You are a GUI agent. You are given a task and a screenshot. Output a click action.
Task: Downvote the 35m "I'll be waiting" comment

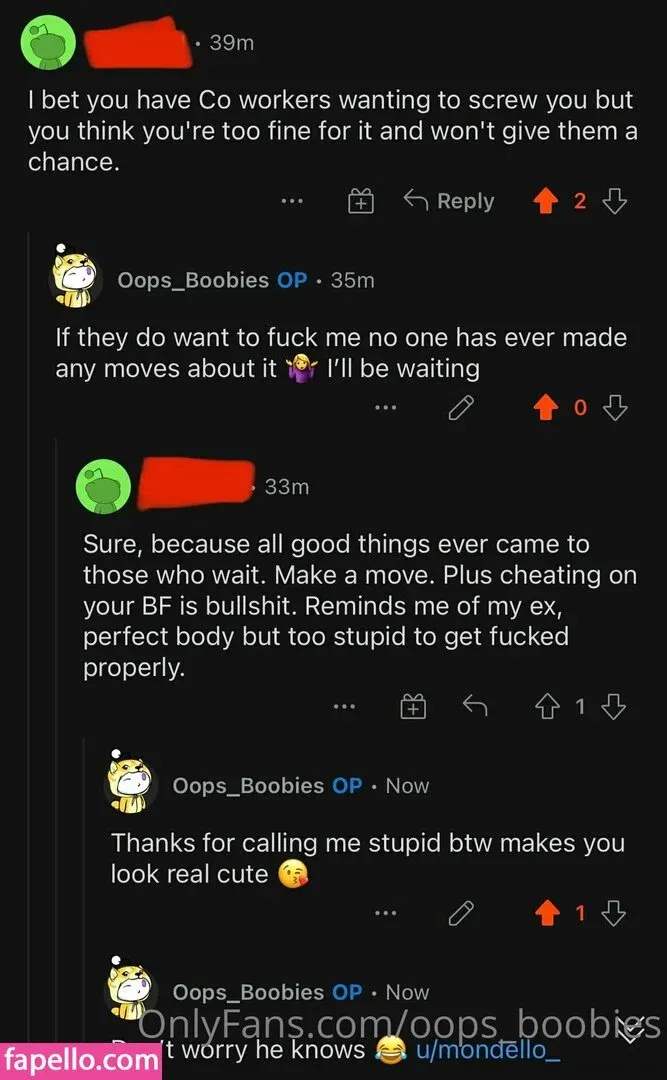[x=615, y=407]
